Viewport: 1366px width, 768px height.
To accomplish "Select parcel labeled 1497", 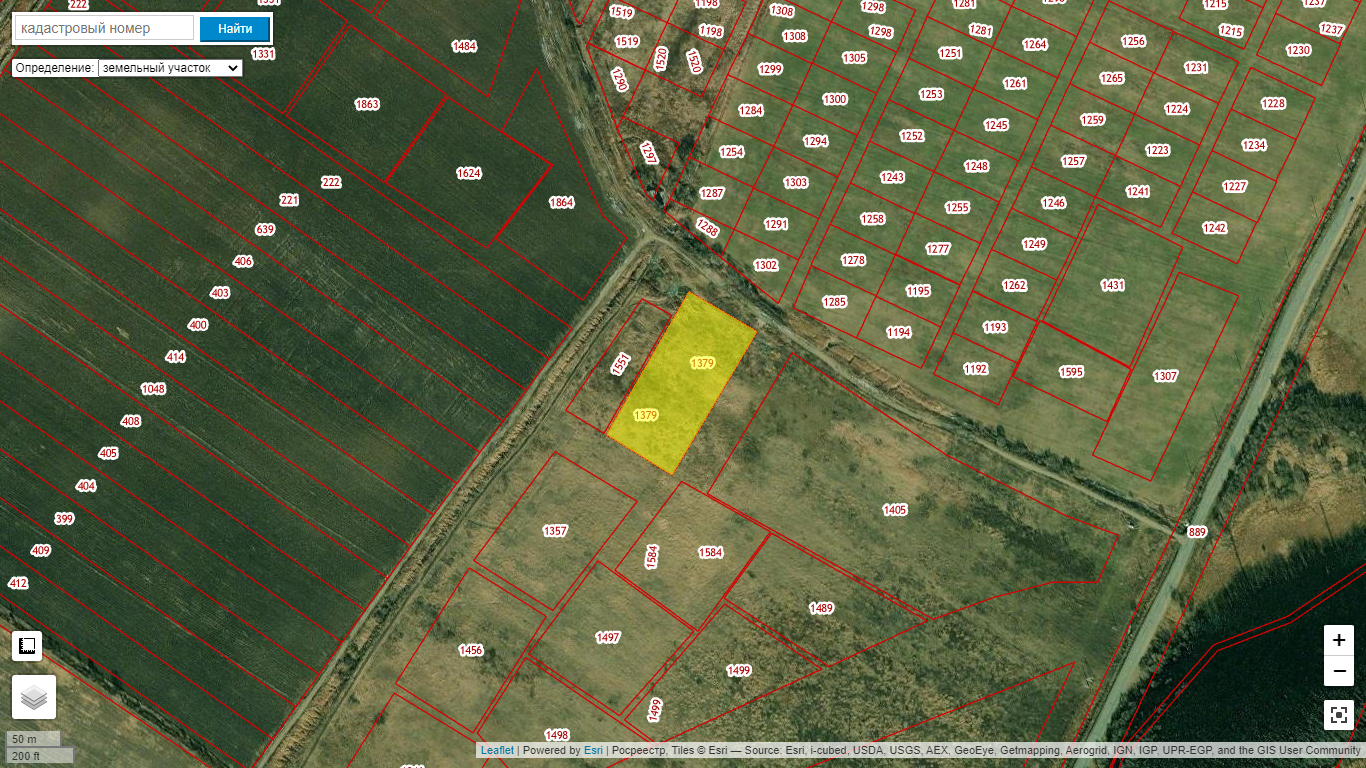I will [608, 637].
